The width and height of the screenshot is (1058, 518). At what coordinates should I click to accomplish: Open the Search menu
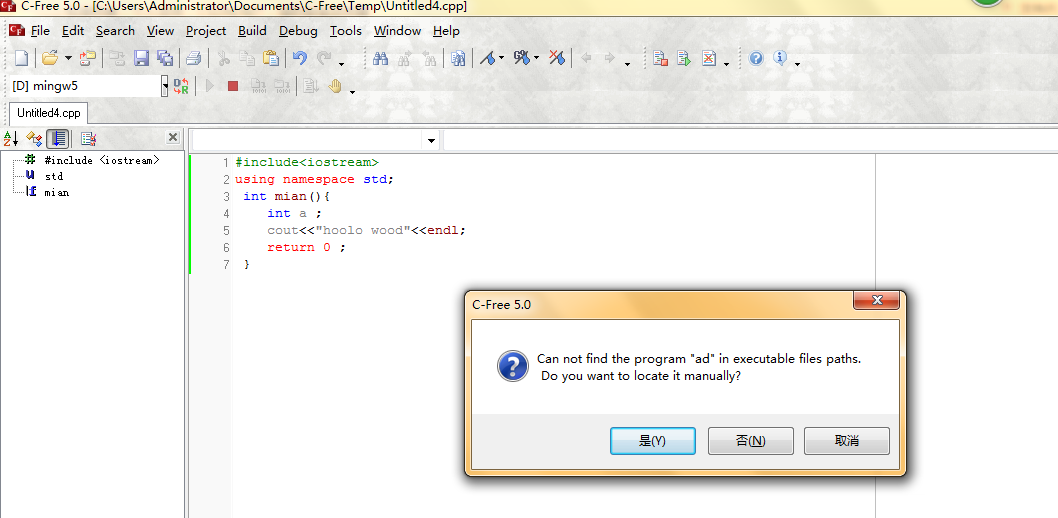pyautogui.click(x=115, y=30)
